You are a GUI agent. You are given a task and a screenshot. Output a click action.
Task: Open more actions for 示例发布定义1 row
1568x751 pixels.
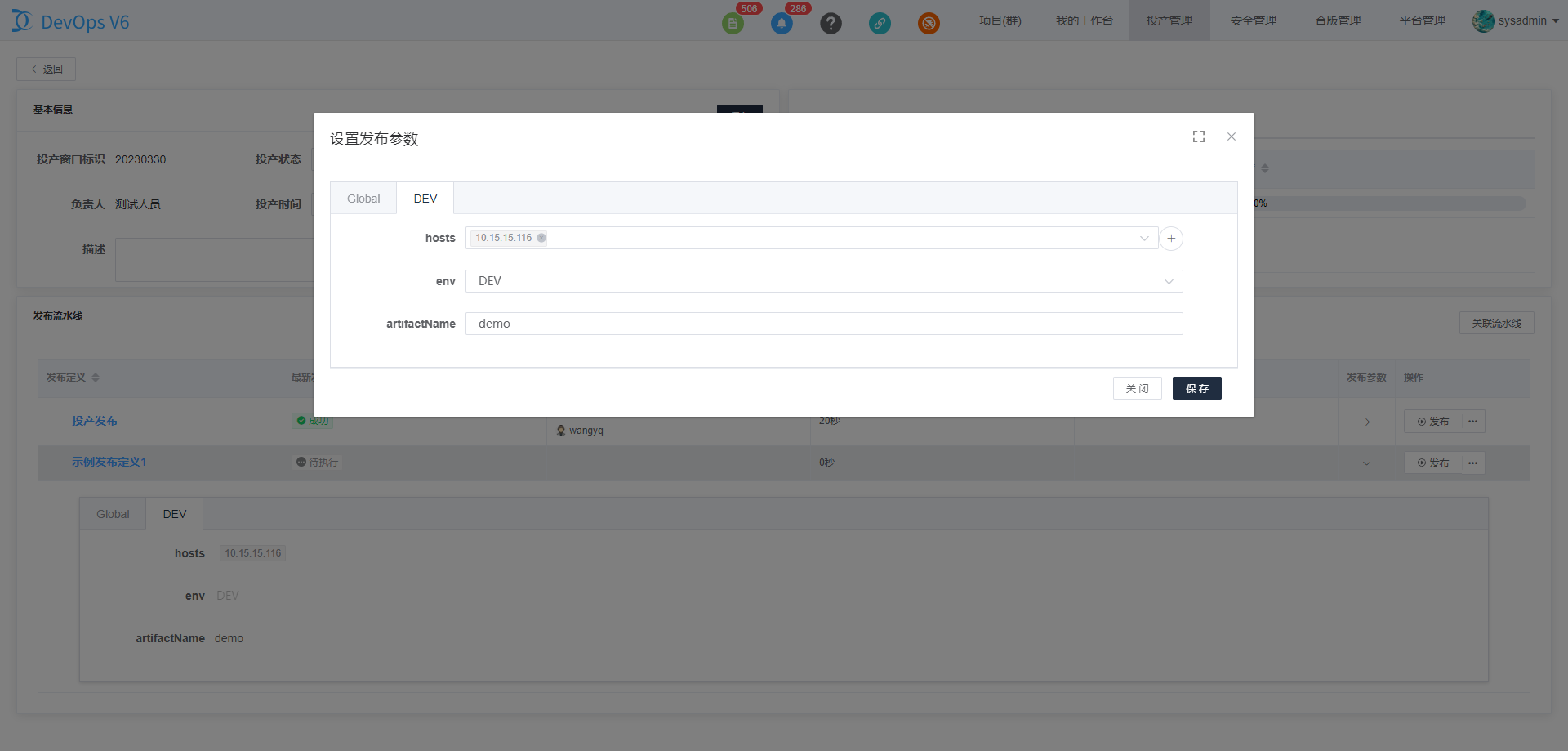[x=1472, y=463]
